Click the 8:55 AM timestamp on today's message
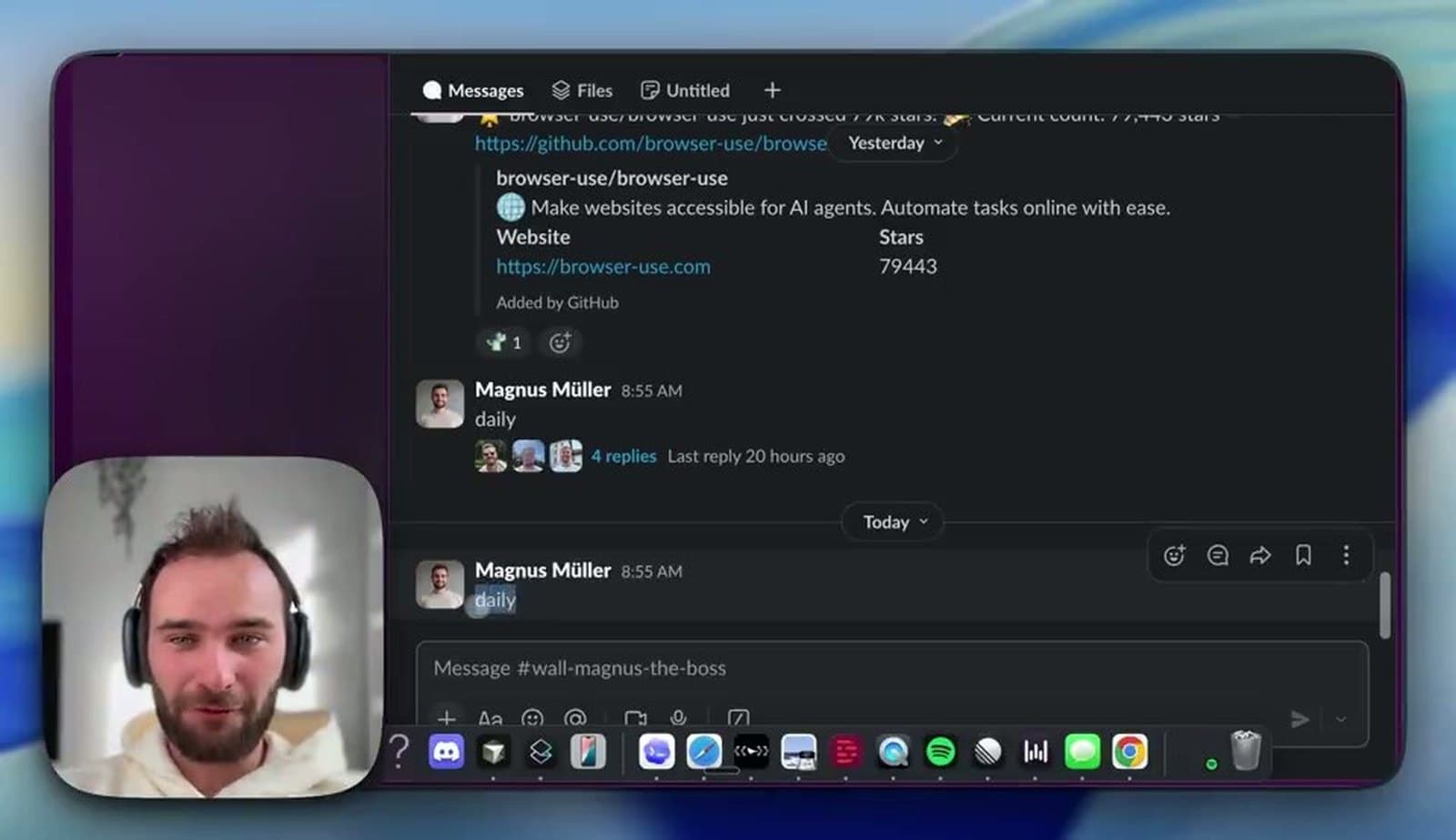This screenshot has width=1456, height=840. click(x=652, y=572)
